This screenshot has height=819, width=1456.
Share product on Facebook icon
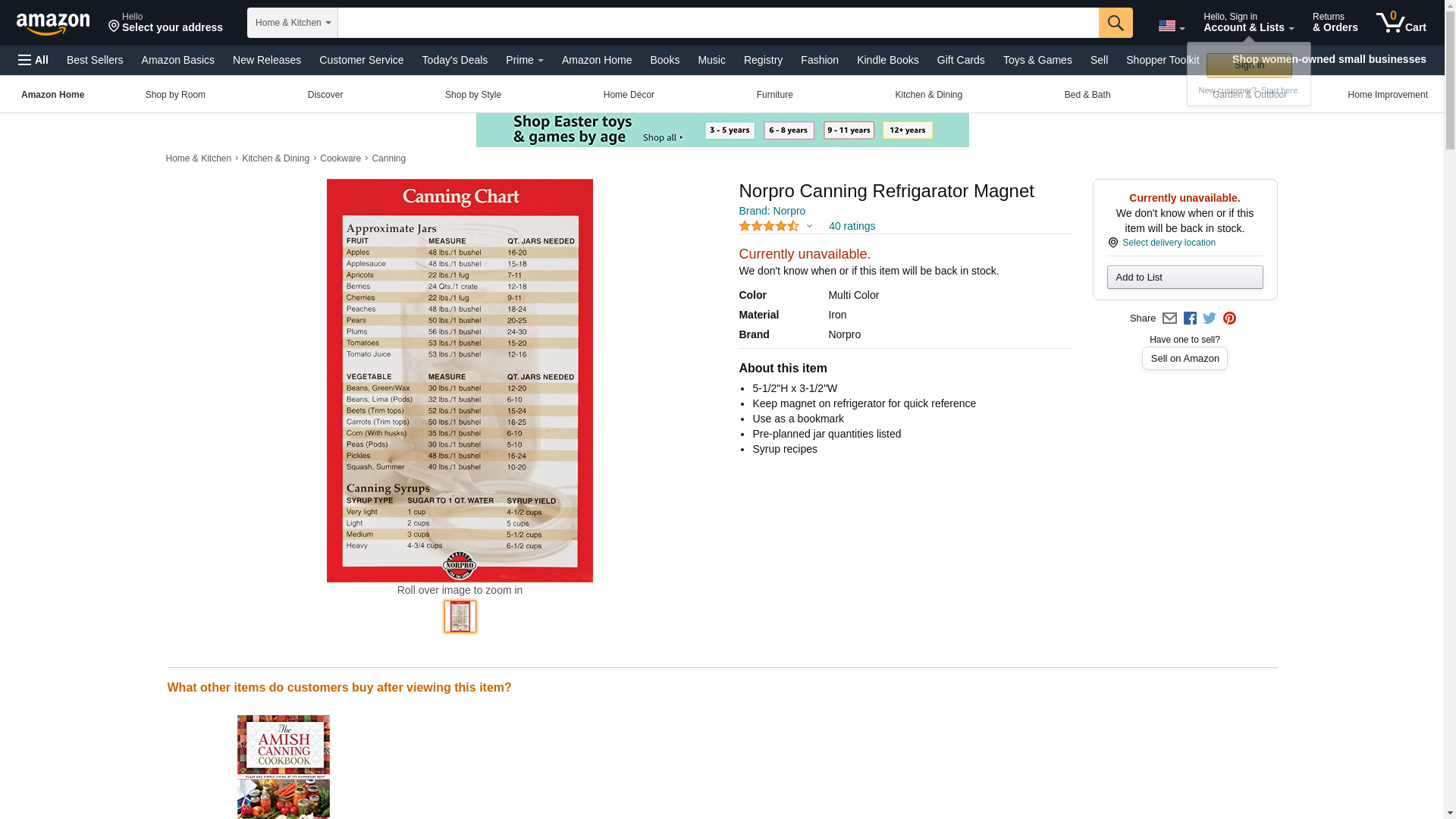pos(1190,318)
